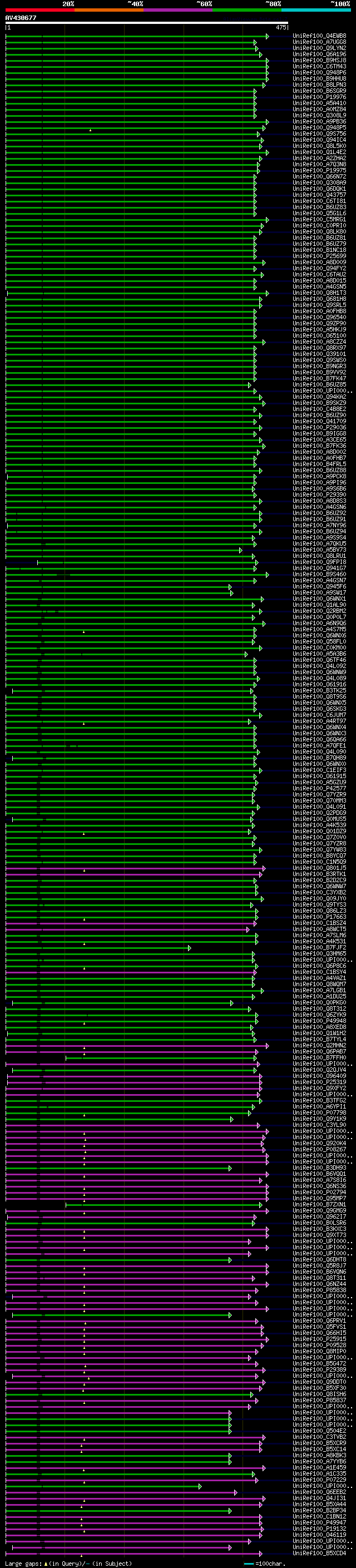Open hit UniRef100_Q9LYN2
Screen dimensions: 356x1568
point(319,48)
